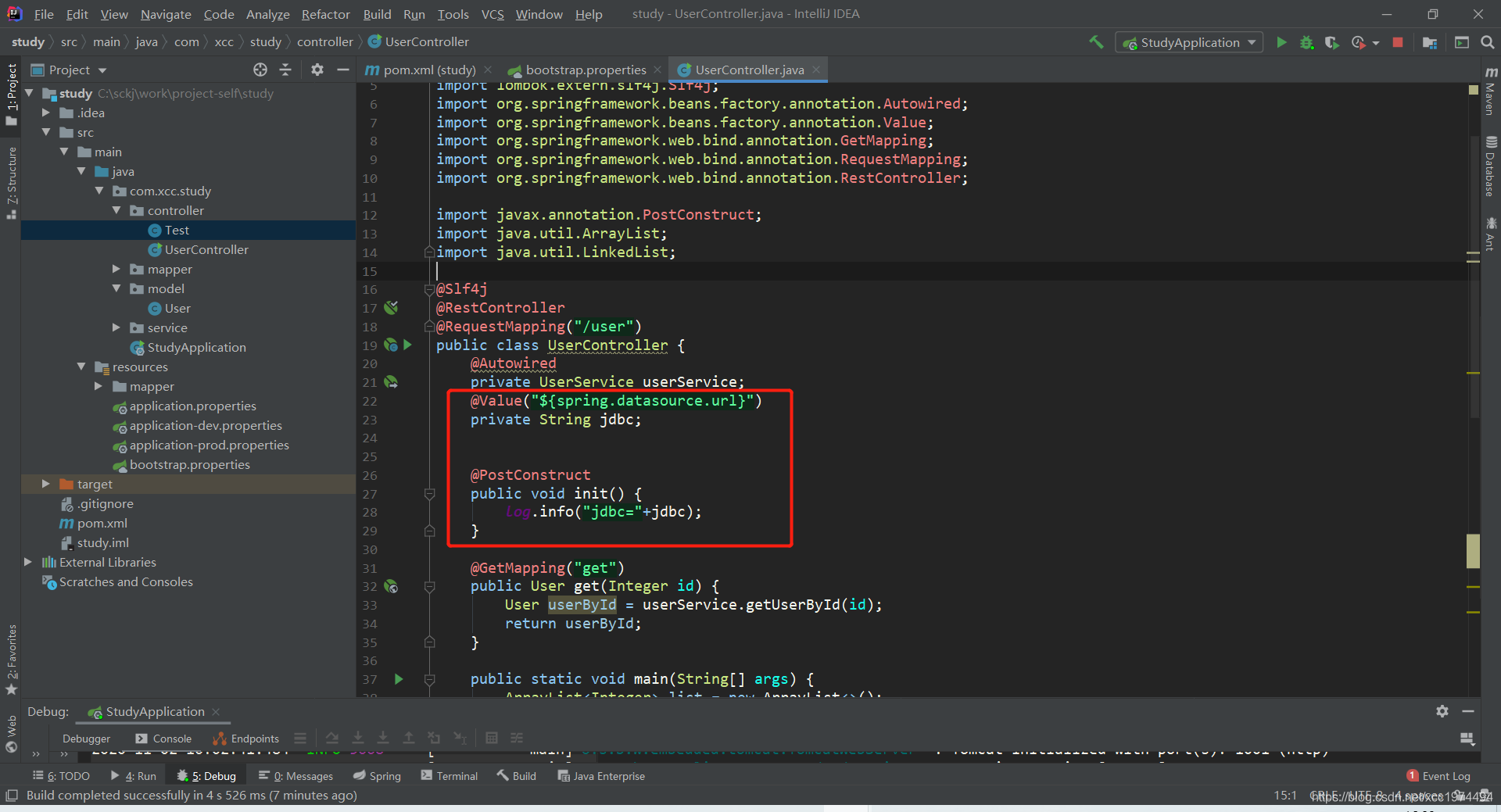Close the UserController.java tab
The height and width of the screenshot is (812, 1501).
(816, 70)
